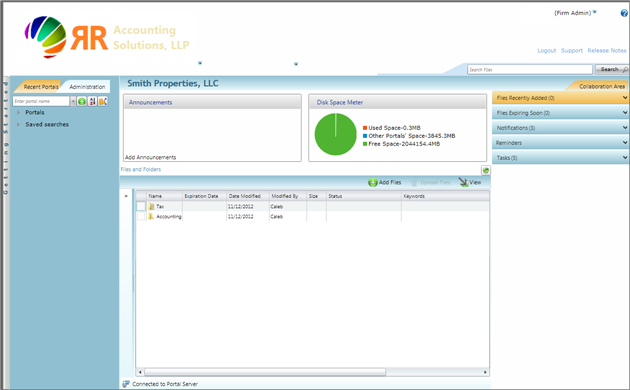This screenshot has height=390, width=630.
Task: Click the red Used Space legend swatch
Action: (x=365, y=128)
